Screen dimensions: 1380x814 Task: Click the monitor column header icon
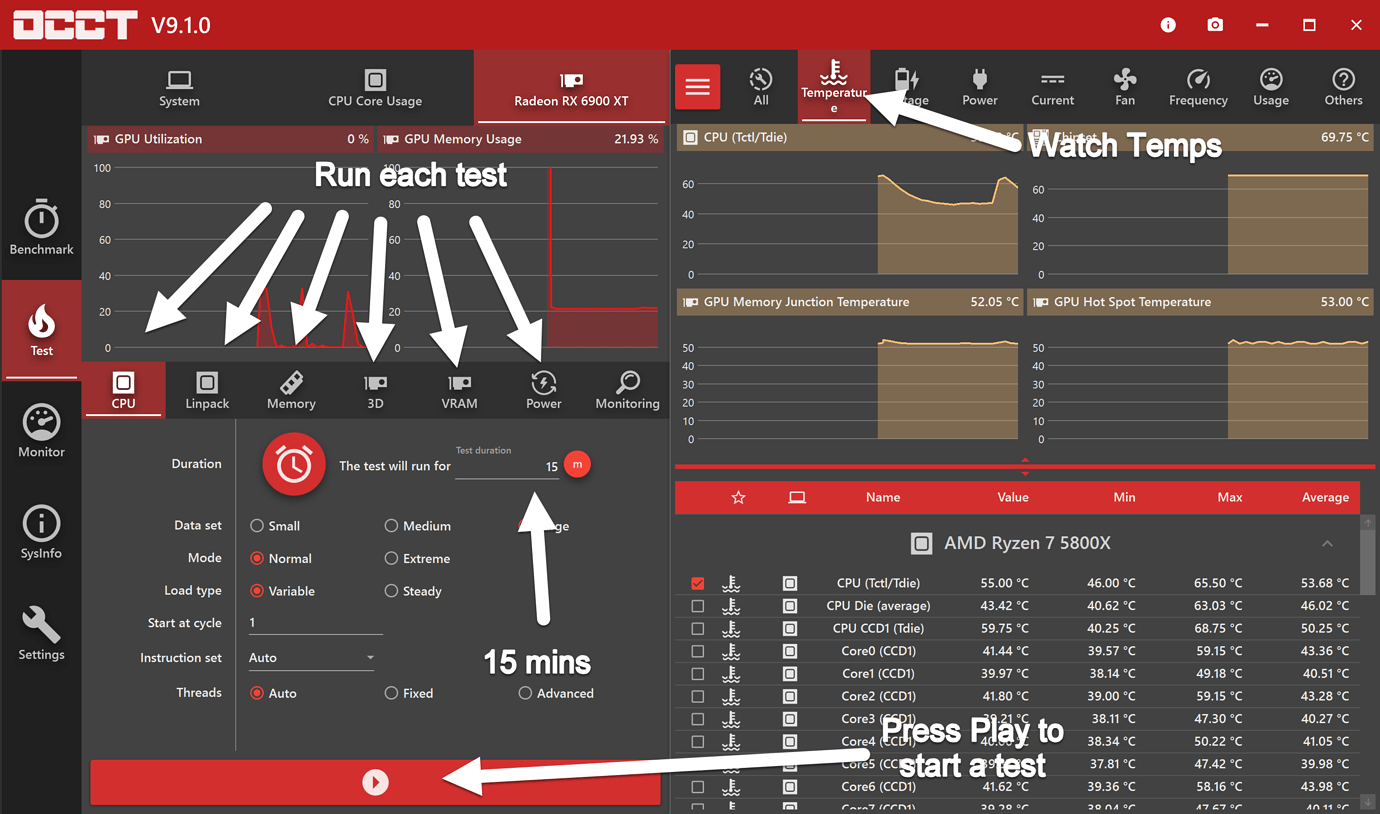click(797, 497)
